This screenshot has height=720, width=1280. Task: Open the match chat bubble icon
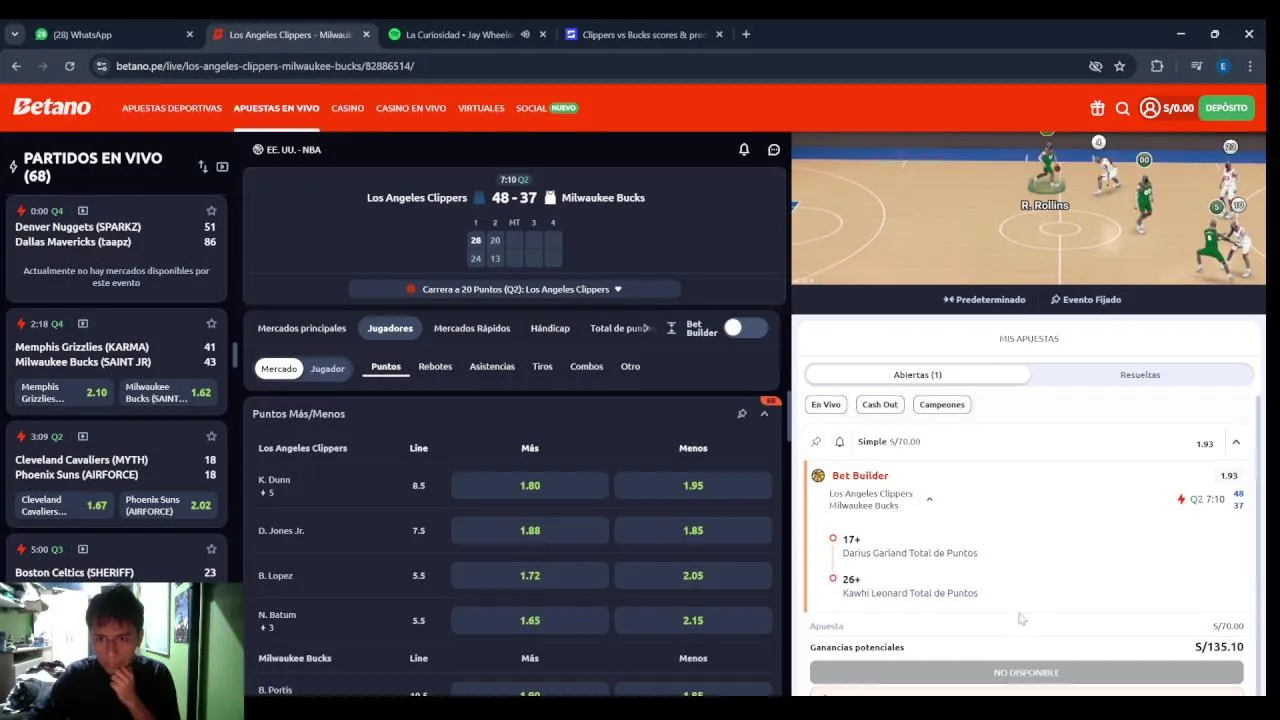pyautogui.click(x=774, y=150)
